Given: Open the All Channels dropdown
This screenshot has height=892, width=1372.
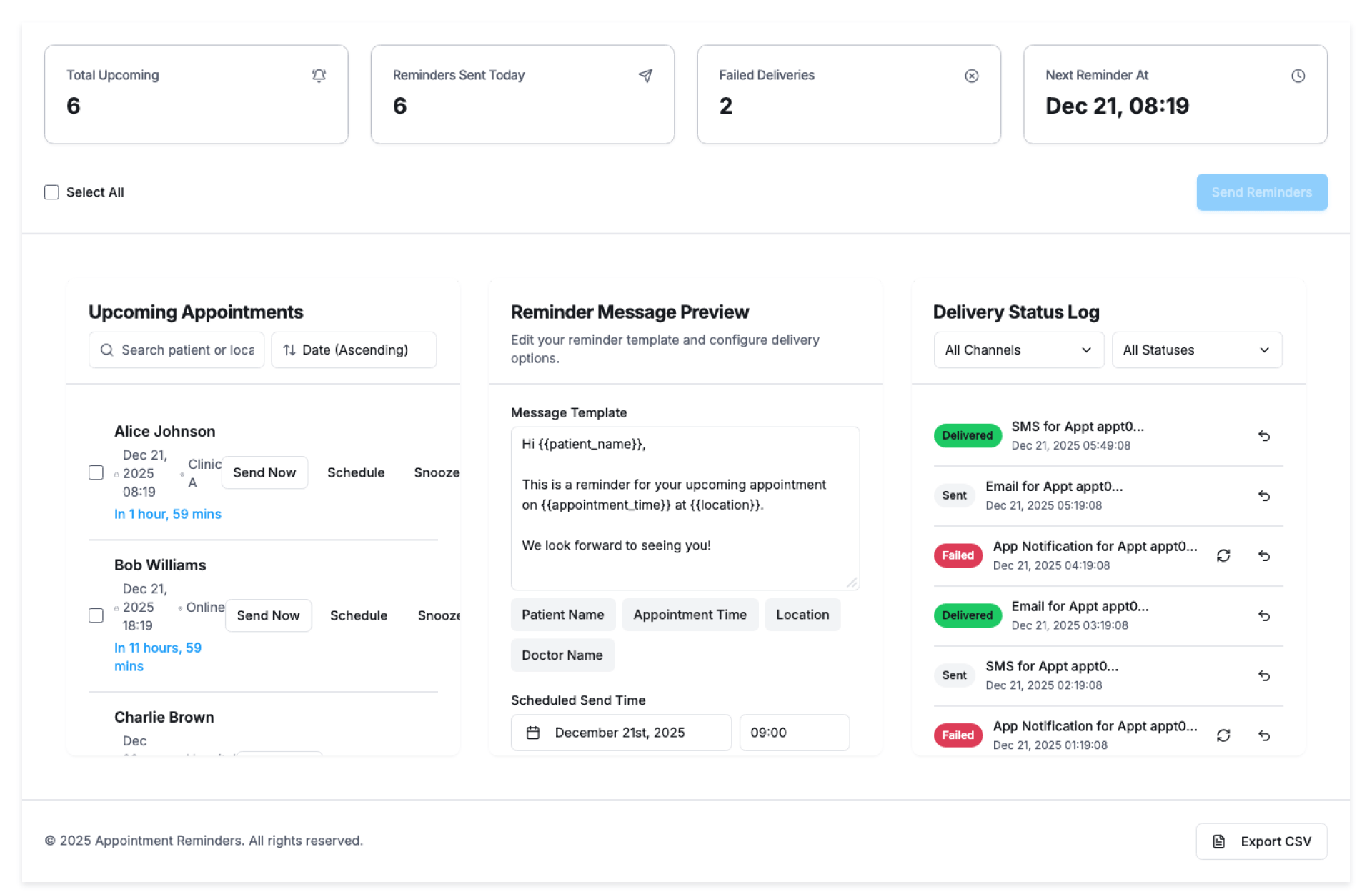Looking at the screenshot, I should 1018,350.
